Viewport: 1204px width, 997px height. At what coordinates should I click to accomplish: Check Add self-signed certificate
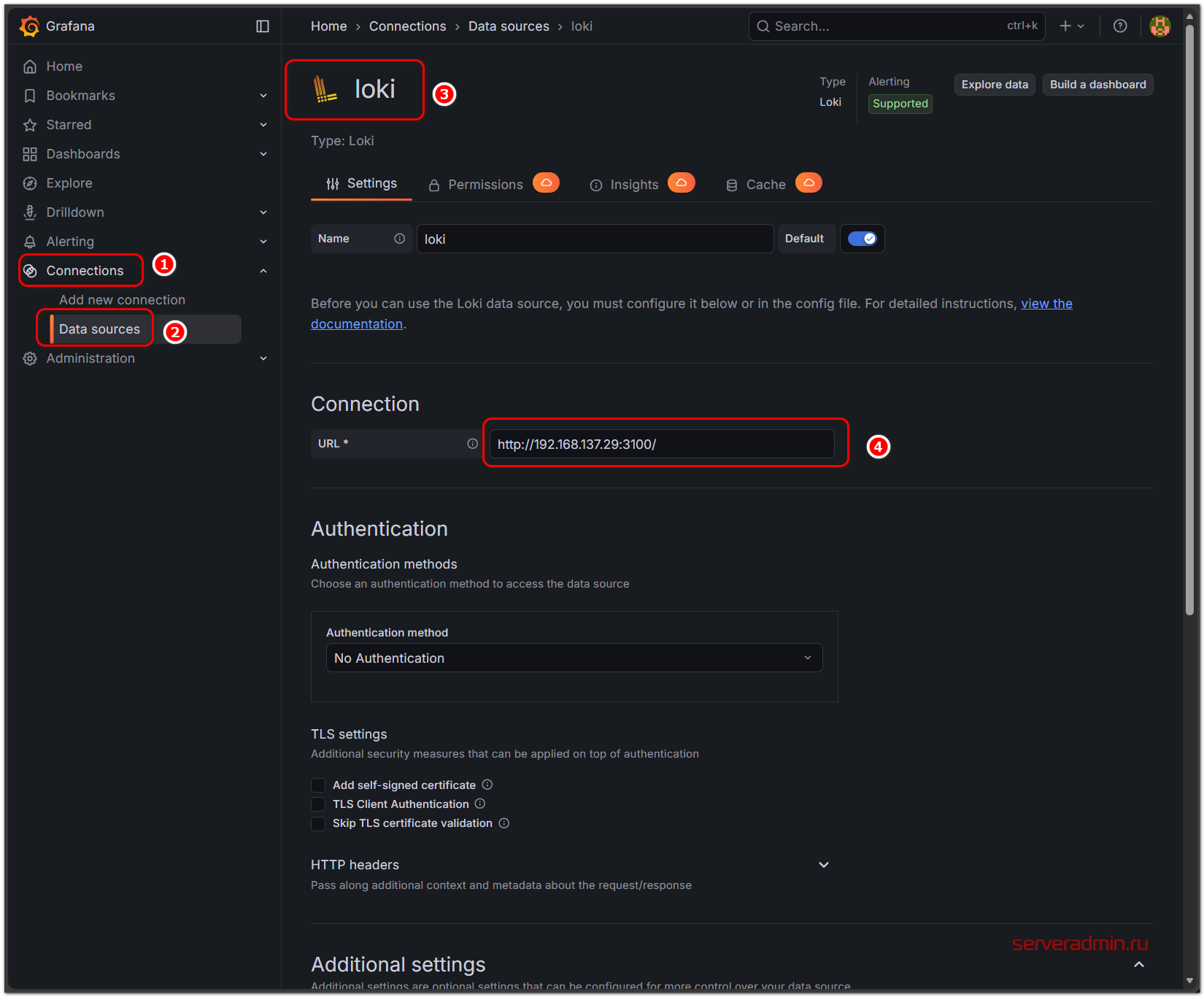(318, 785)
